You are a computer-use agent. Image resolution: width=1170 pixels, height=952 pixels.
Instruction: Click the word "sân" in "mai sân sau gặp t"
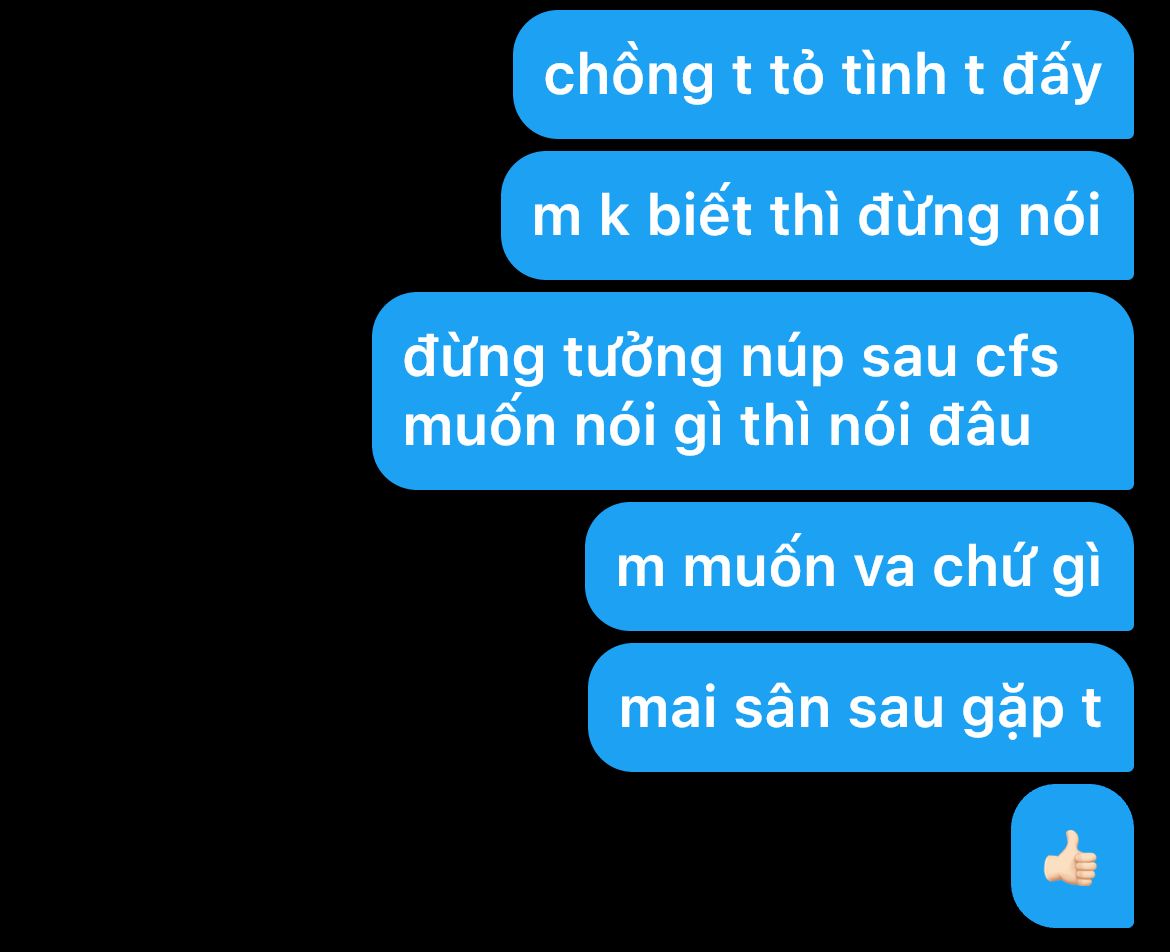782,707
